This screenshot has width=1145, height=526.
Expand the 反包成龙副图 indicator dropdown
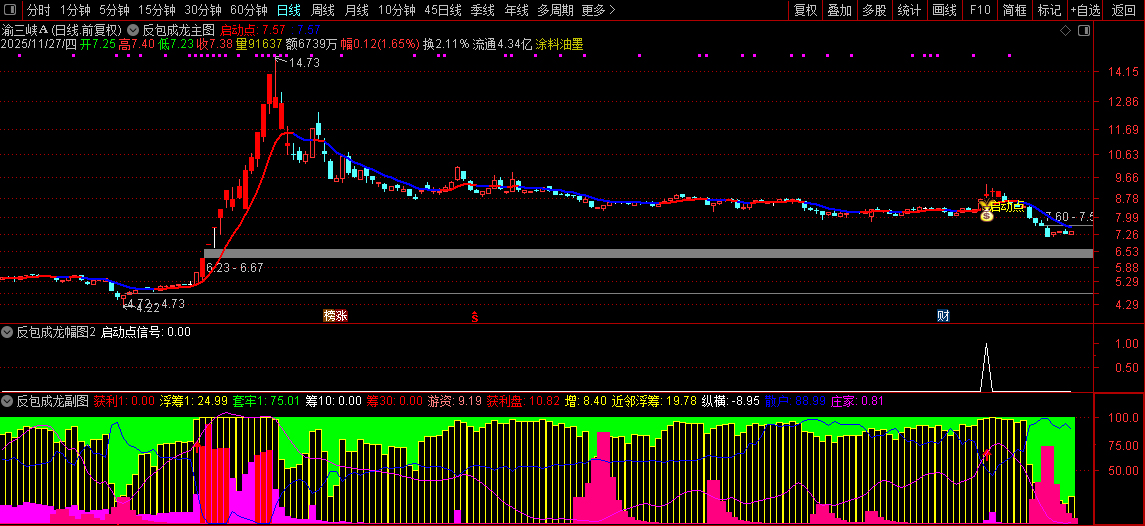pos(8,400)
